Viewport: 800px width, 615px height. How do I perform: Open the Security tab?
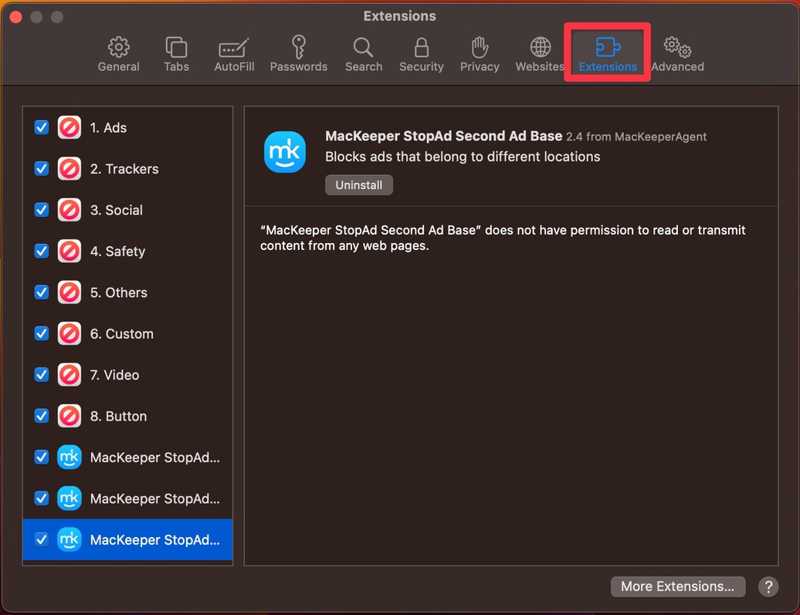421,54
